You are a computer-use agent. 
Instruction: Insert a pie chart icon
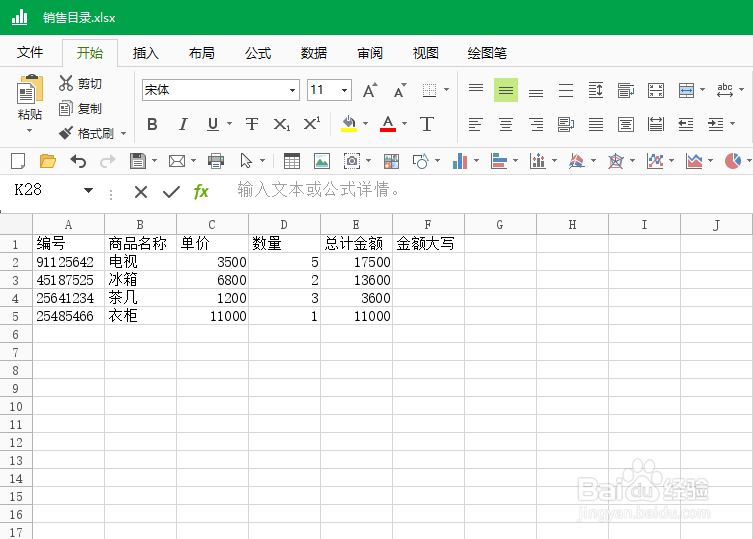pyautogui.click(x=733, y=161)
